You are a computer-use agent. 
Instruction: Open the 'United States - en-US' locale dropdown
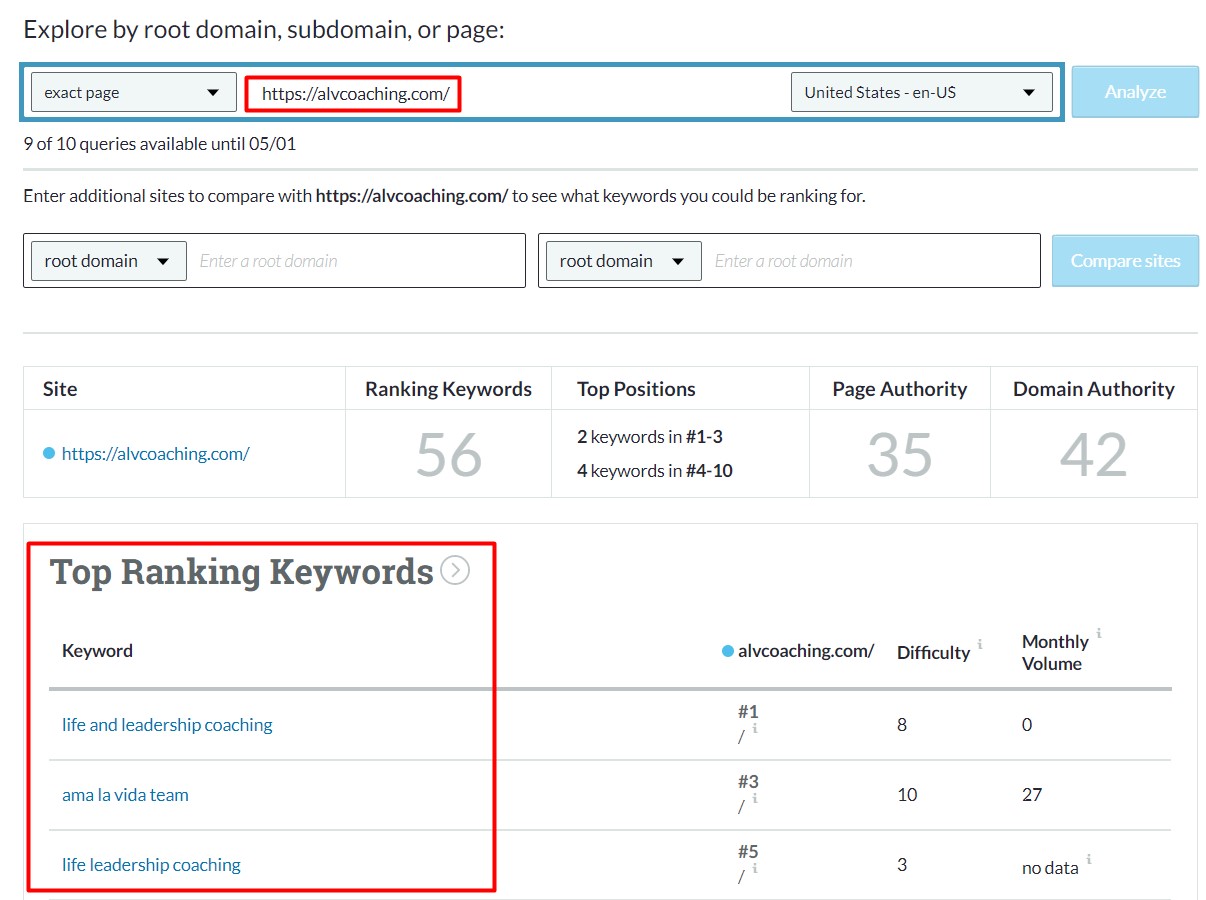921,92
